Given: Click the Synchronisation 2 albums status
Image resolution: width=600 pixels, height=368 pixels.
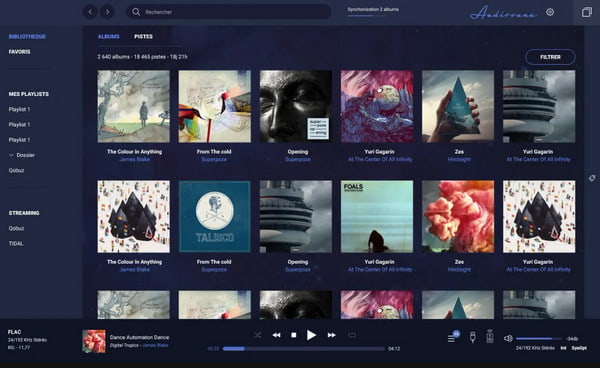Looking at the screenshot, I should 373,9.
